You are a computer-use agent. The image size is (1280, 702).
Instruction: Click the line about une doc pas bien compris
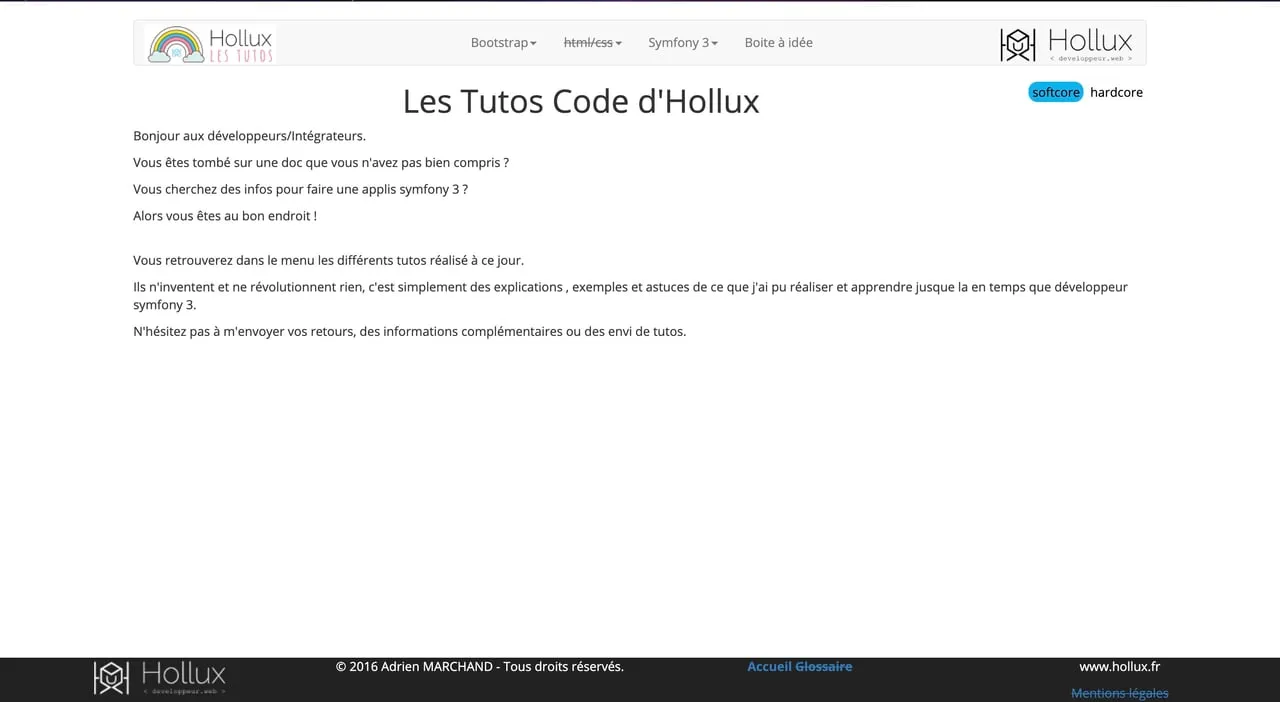pos(321,163)
